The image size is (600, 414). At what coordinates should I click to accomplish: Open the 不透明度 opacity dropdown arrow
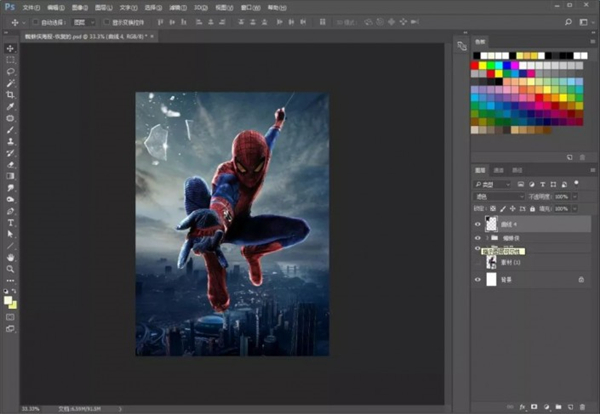(x=576, y=197)
